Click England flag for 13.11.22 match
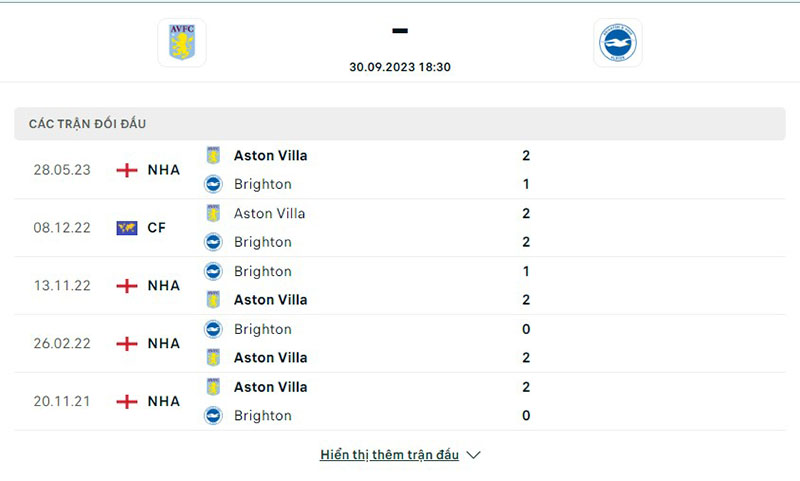This screenshot has height=481, width=800. point(127,286)
